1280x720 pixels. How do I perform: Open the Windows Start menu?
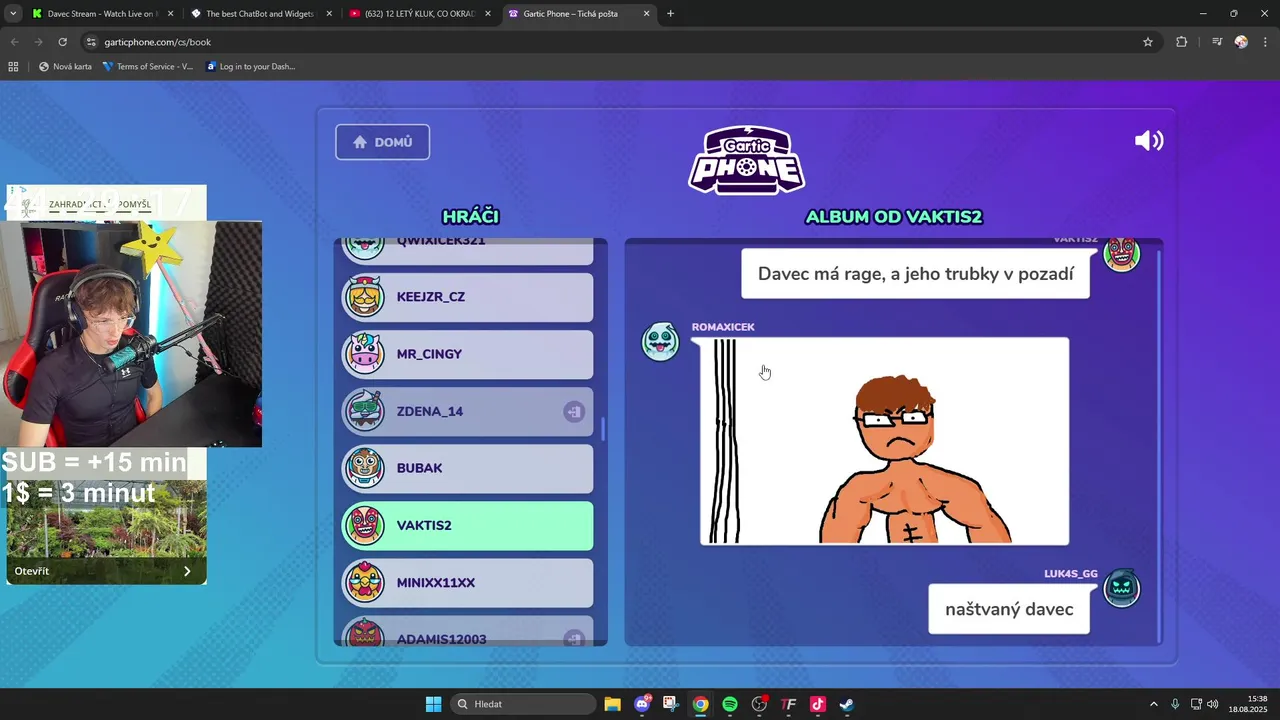[x=433, y=704]
